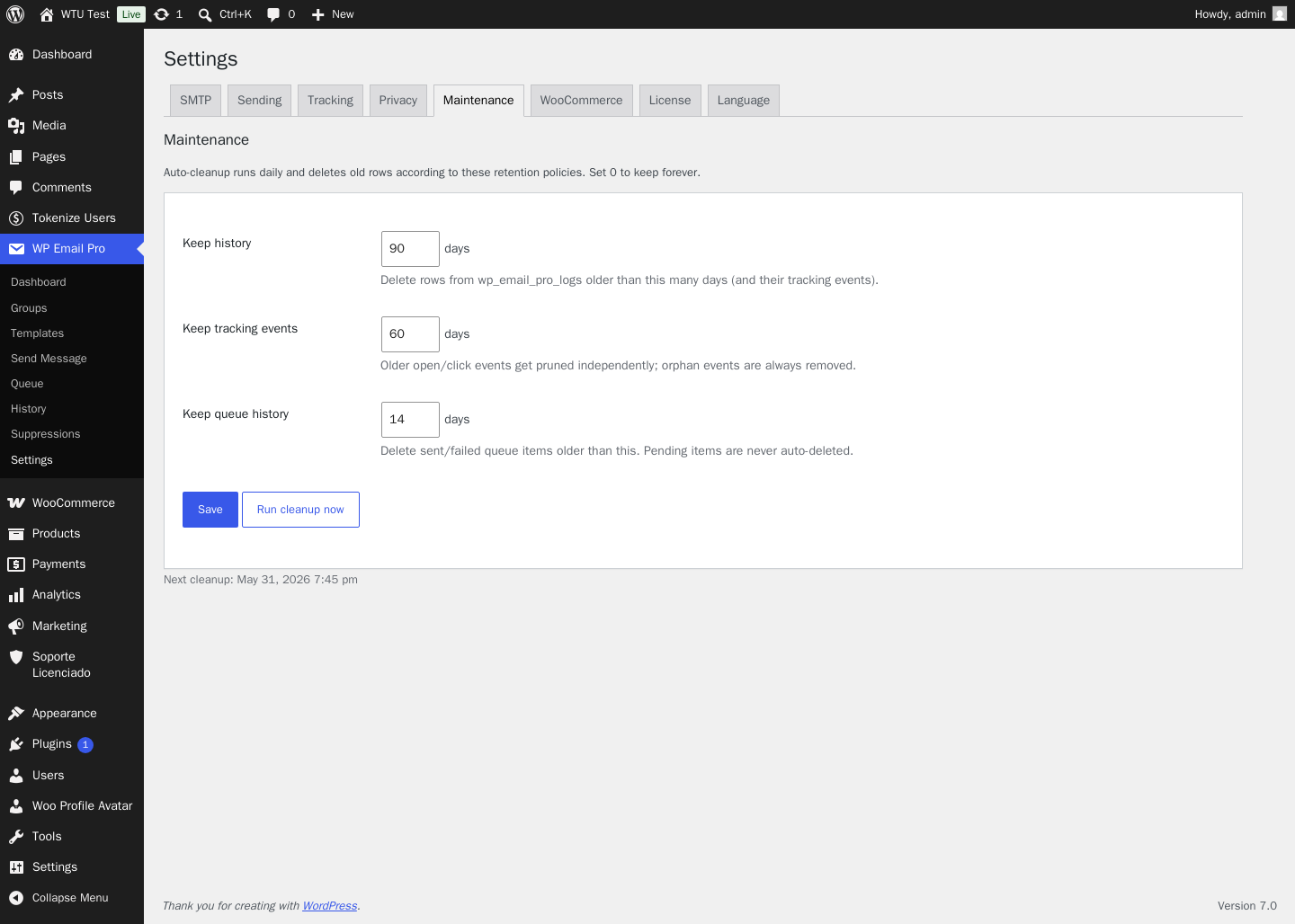This screenshot has height=924, width=1295.
Task: Click the Next cleanup date text
Action: (261, 580)
